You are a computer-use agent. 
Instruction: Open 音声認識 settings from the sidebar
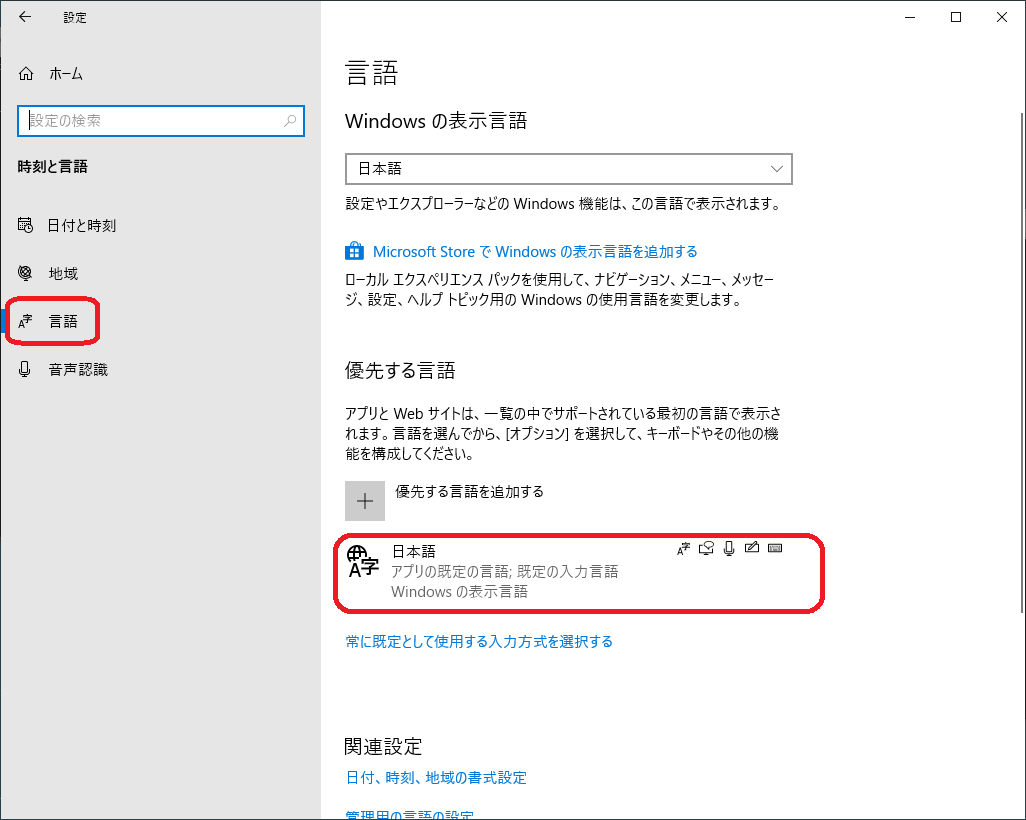[x=78, y=370]
